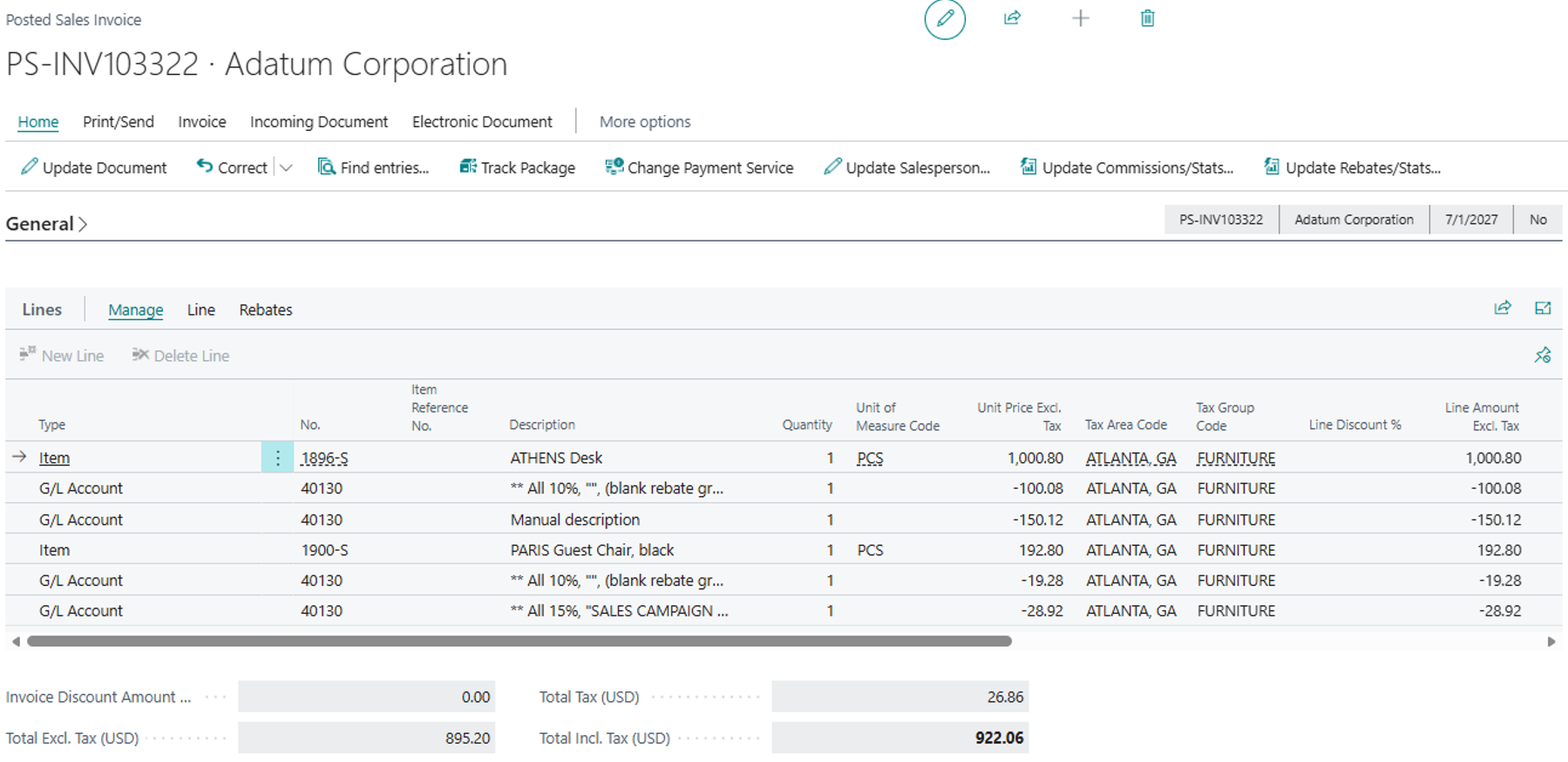Click Total Incl. Tax value 922.06

[x=900, y=738]
